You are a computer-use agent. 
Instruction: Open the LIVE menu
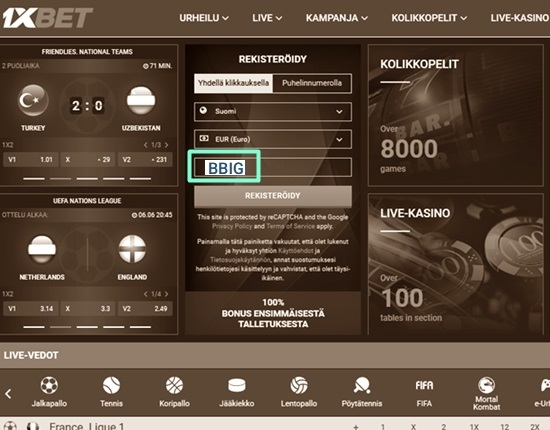click(267, 18)
